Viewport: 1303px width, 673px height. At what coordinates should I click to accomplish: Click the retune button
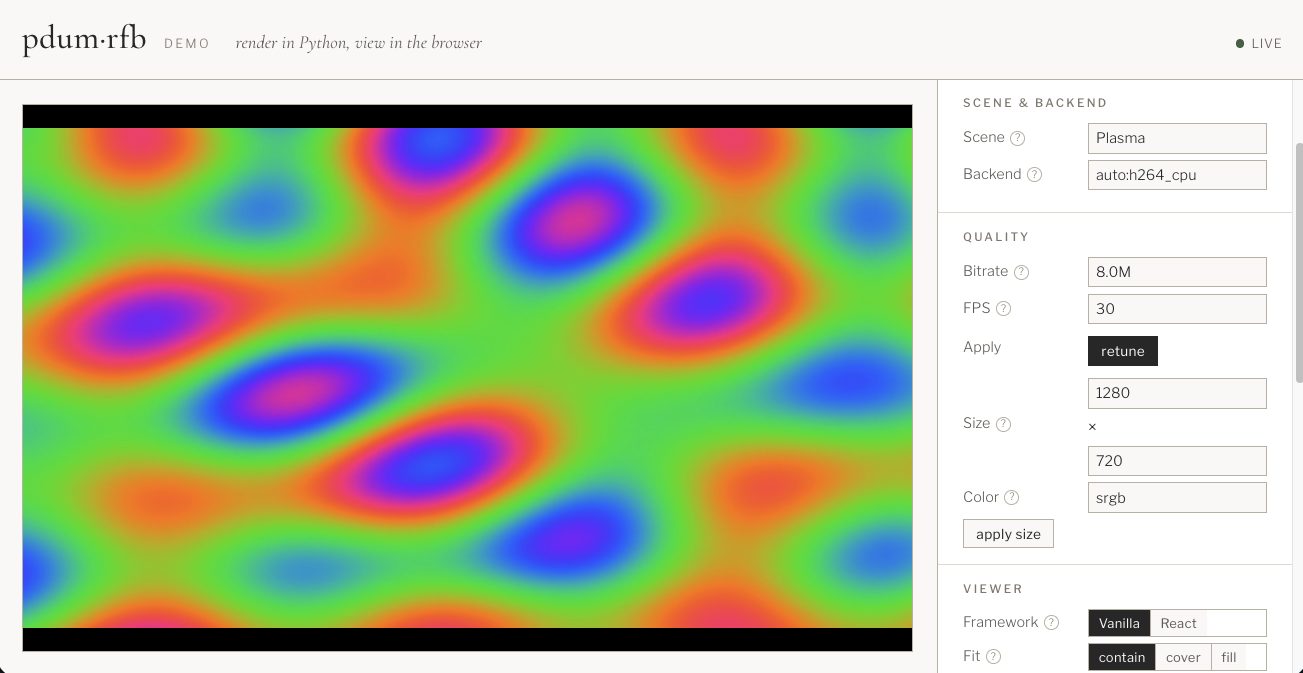tap(1123, 351)
